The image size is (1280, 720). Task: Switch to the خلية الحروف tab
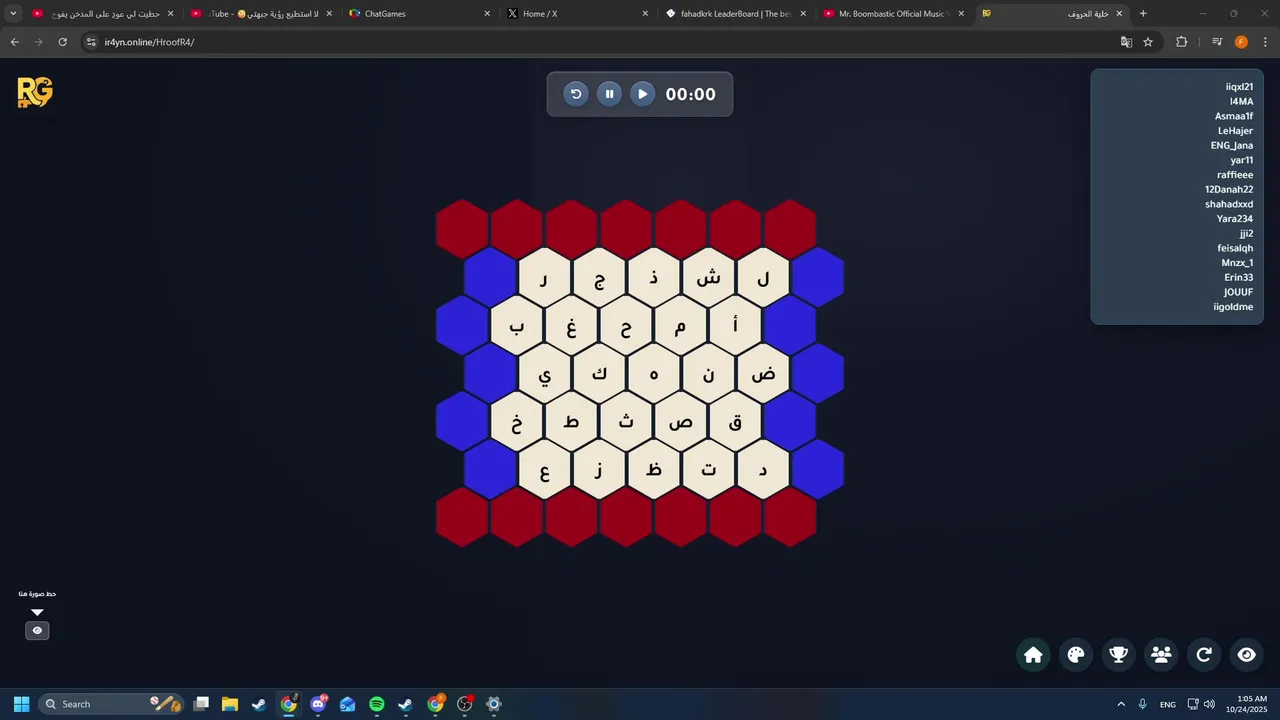[1052, 14]
